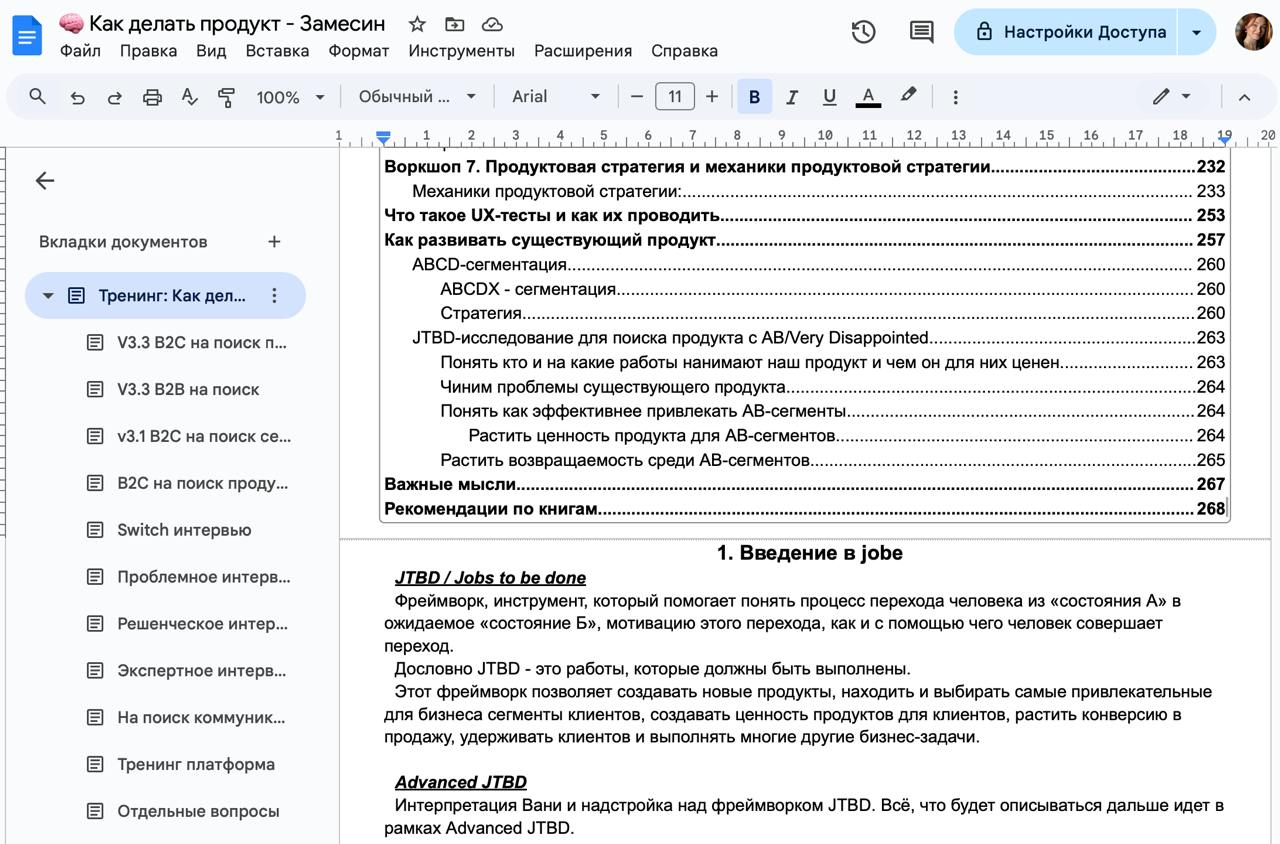Toggle italic formatting
The width and height of the screenshot is (1280, 844).
tap(791, 97)
